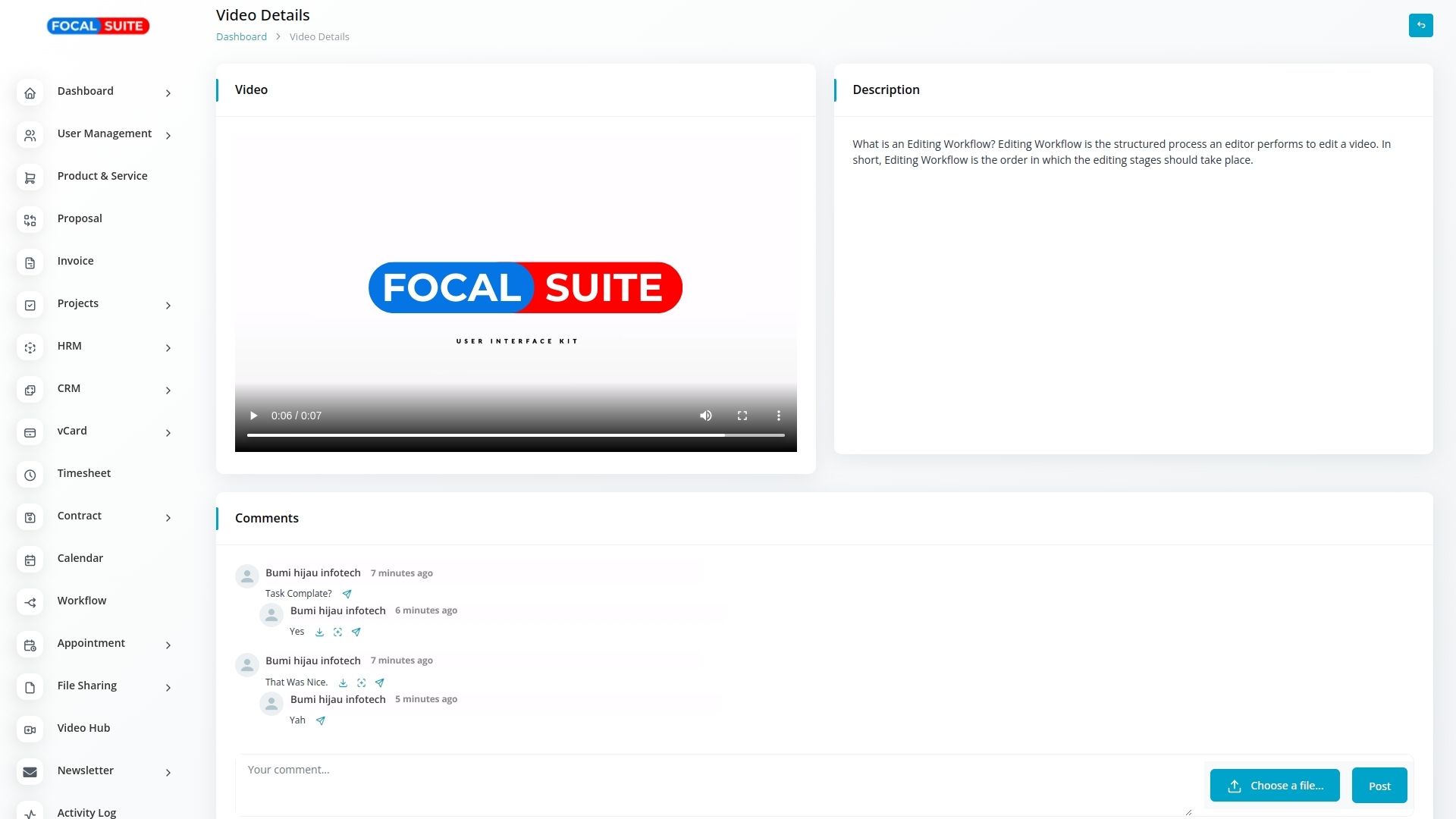Open the Timesheet sidebar item
Viewport: 1456px width, 819px height.
point(83,474)
